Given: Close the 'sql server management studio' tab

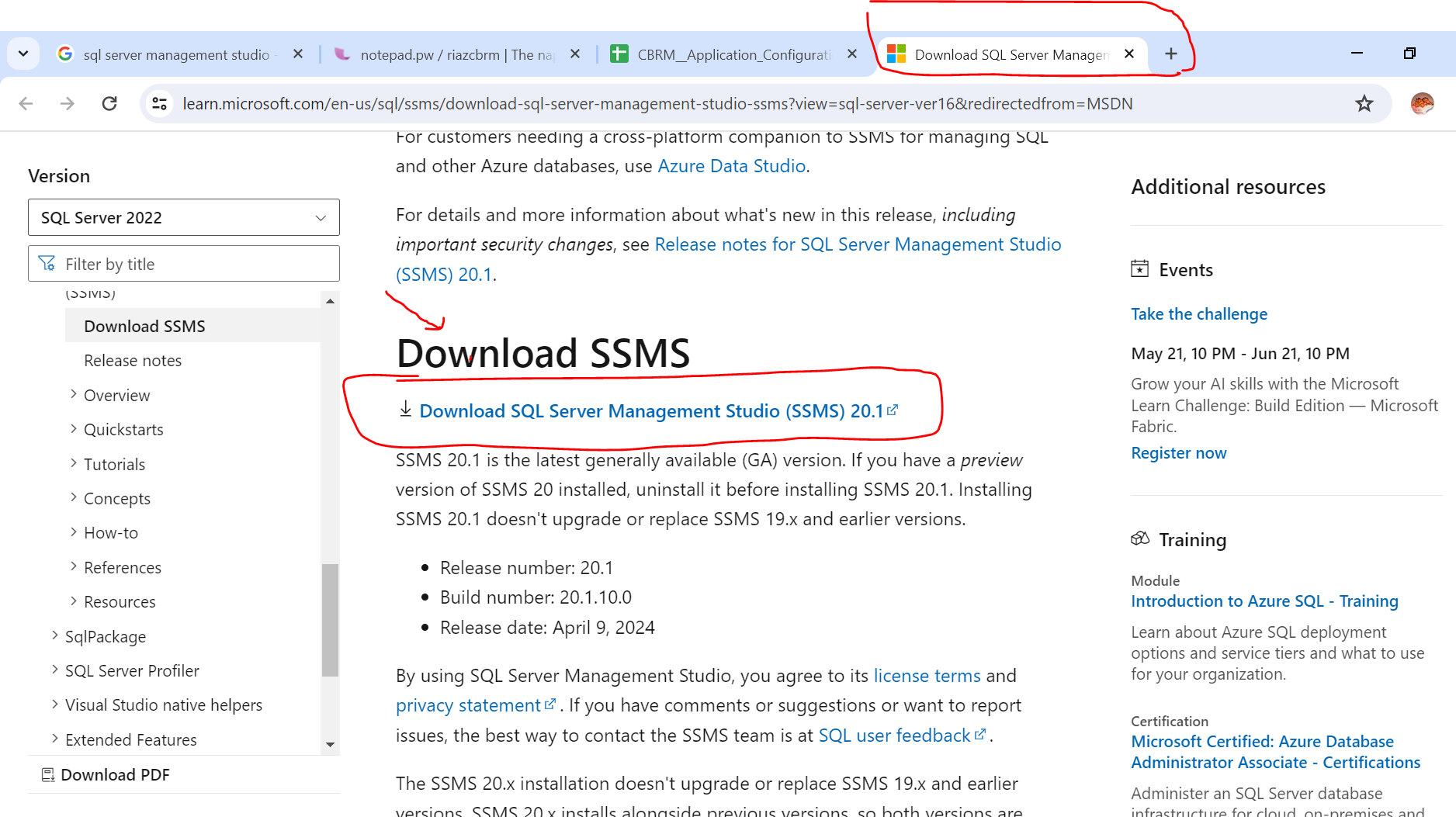Looking at the screenshot, I should 298,54.
